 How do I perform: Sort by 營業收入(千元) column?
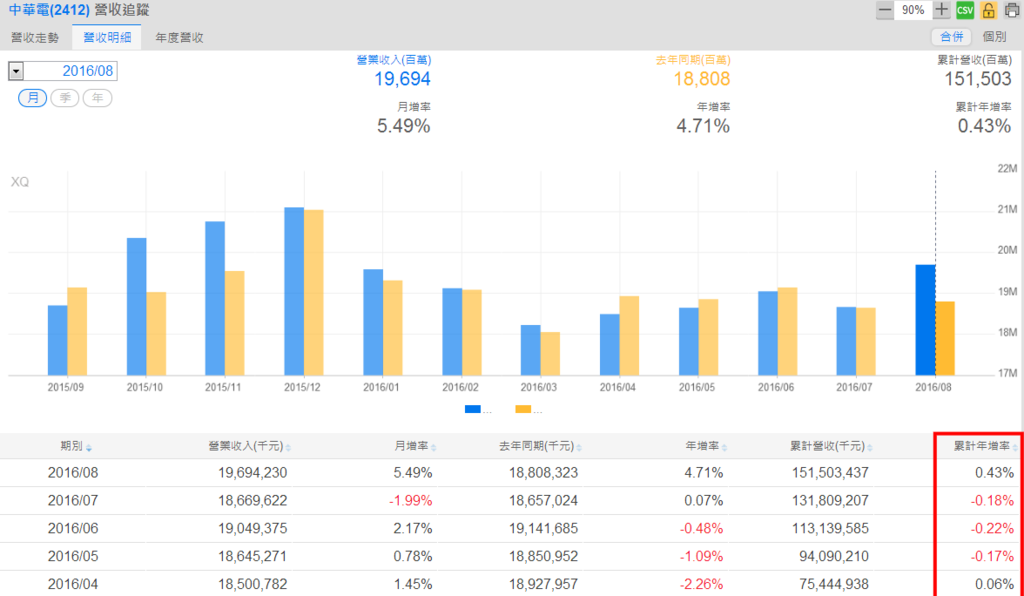(x=249, y=447)
